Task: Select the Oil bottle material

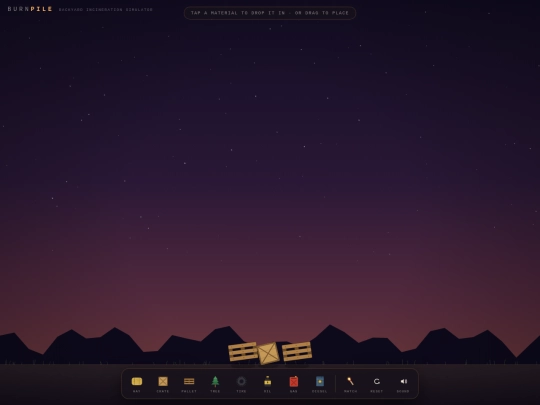Action: pos(268,384)
